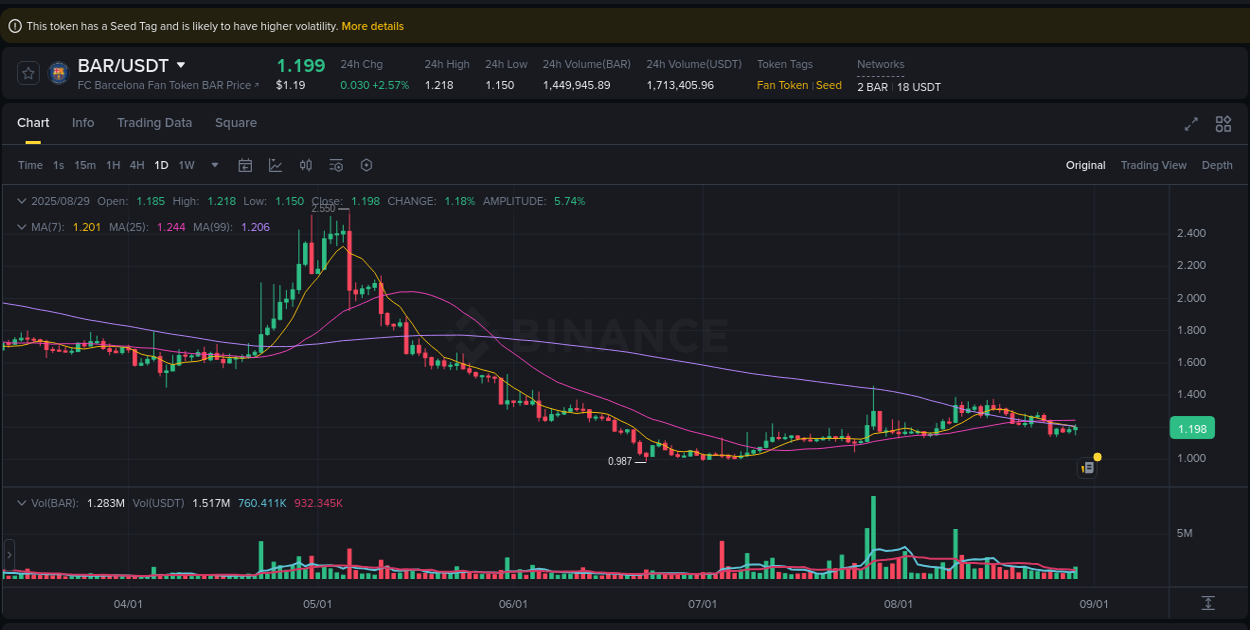
Task: Collapse the moving averages indicator row
Action: click(x=20, y=227)
